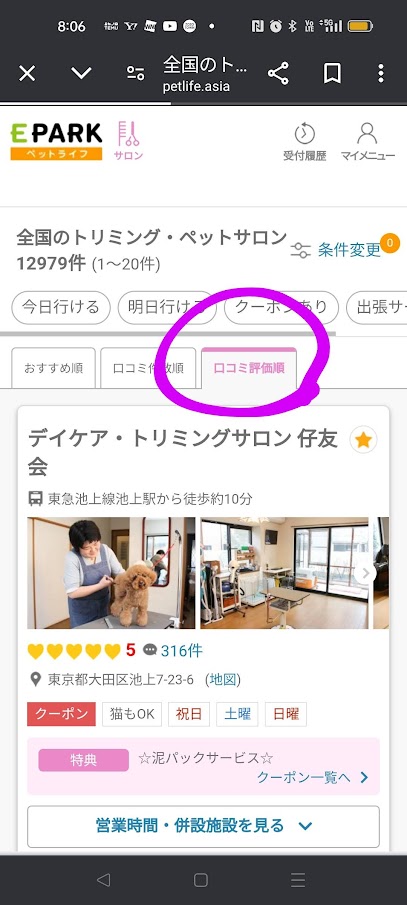Minimize the custom tab with down chevron
The image size is (407, 905).
[x=81, y=73]
